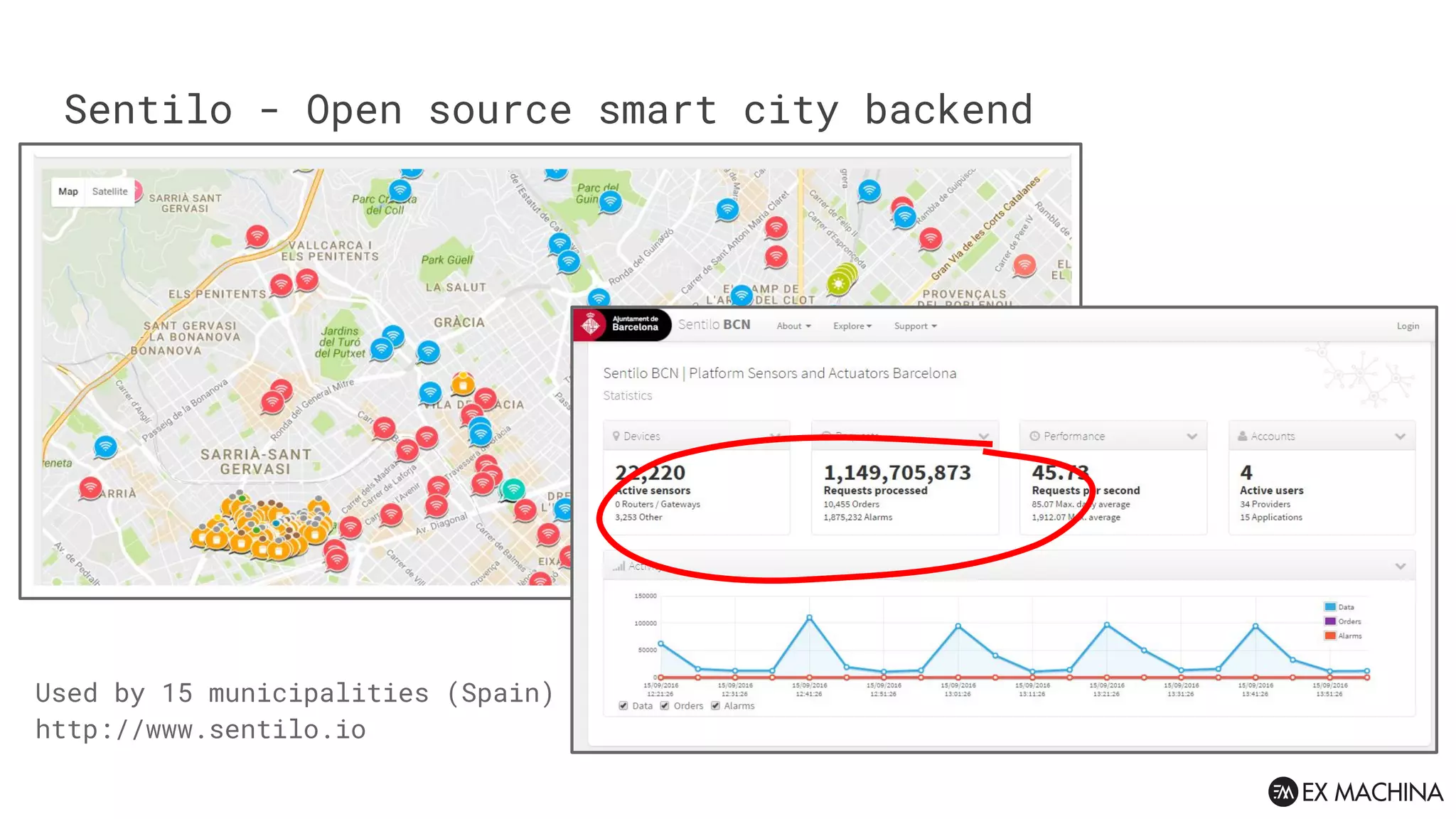Open the Support dropdown menu

(916, 326)
